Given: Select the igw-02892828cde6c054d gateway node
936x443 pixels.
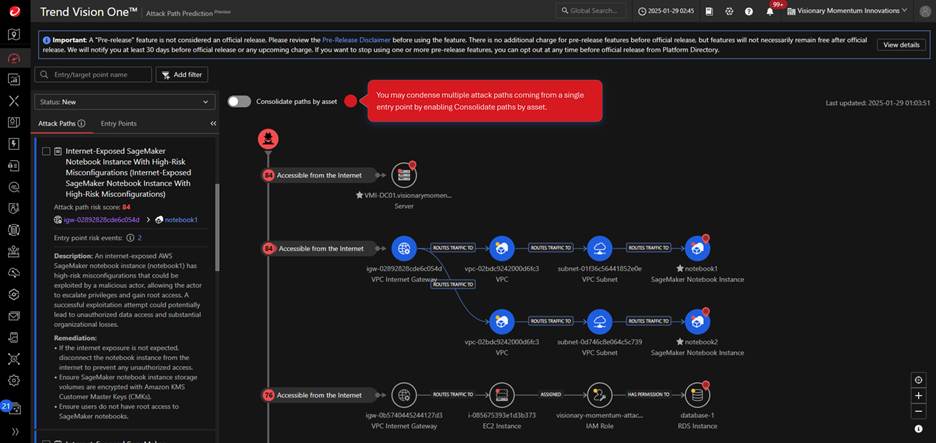Looking at the screenshot, I should tap(404, 248).
